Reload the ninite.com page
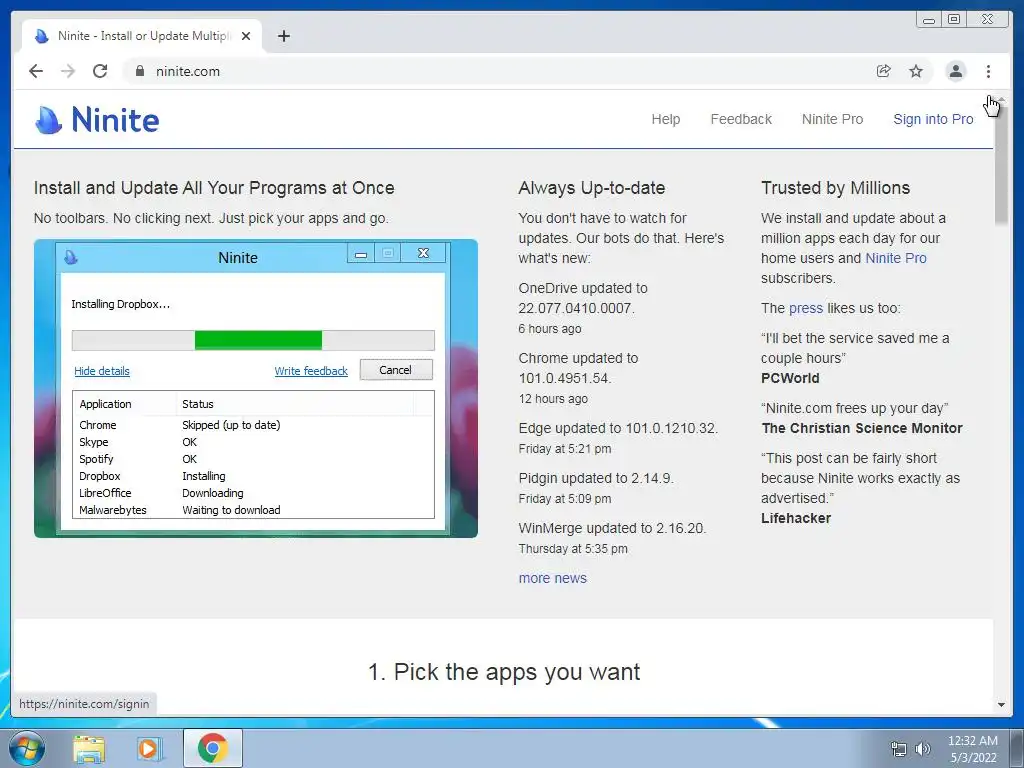 click(x=100, y=71)
